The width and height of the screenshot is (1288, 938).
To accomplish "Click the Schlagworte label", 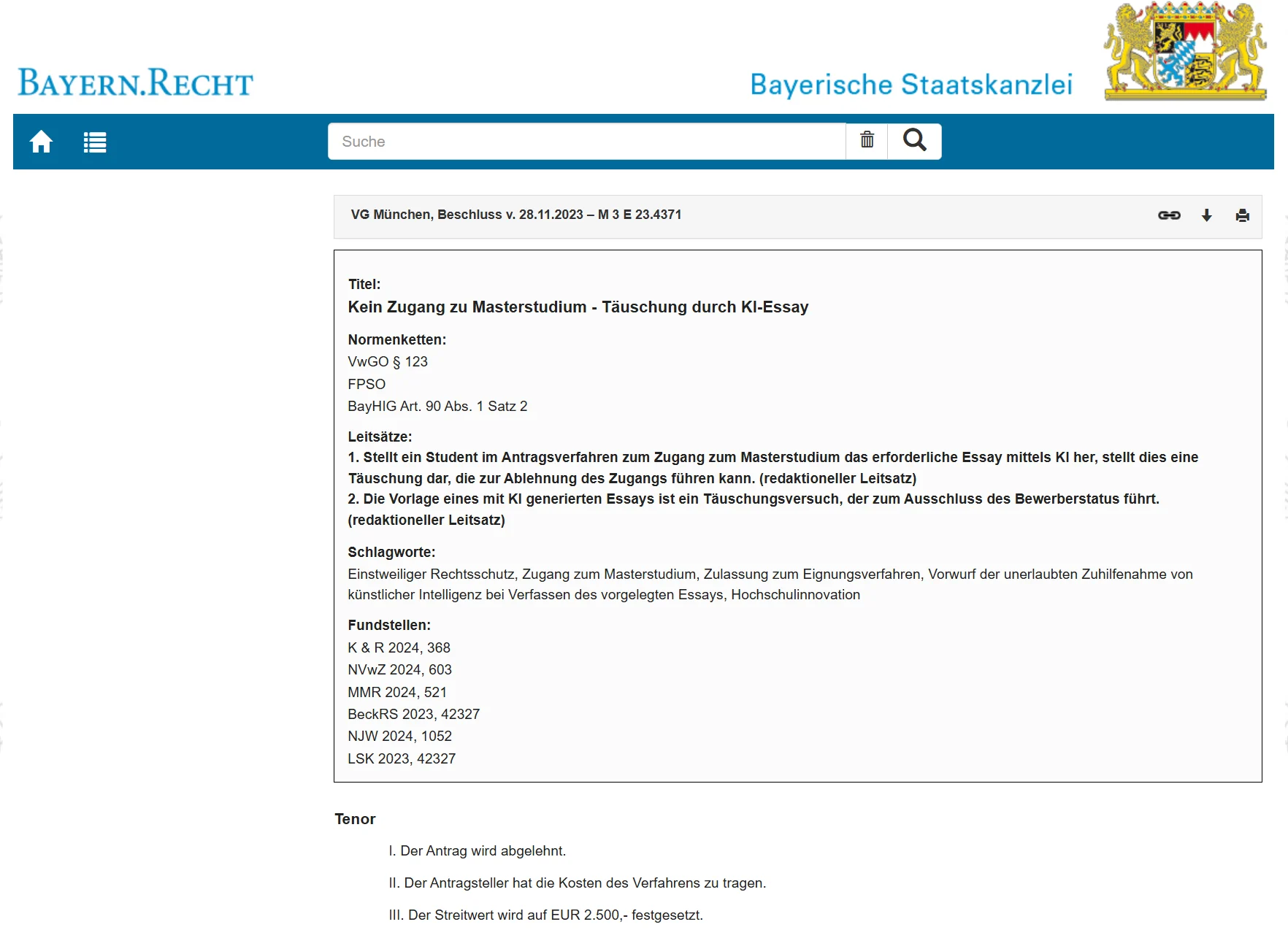I will click(391, 553).
